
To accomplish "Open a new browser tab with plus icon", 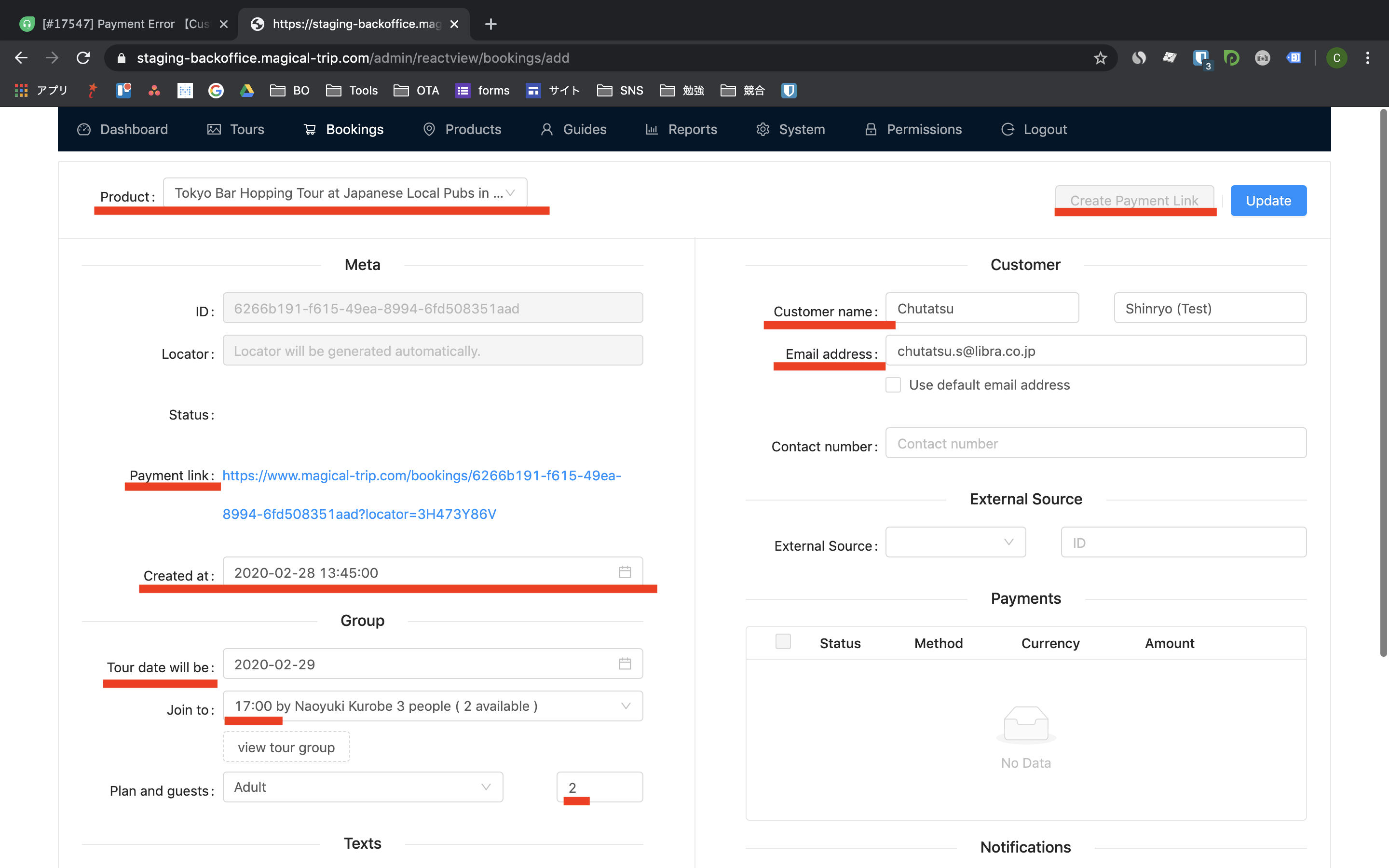I will 490,24.
